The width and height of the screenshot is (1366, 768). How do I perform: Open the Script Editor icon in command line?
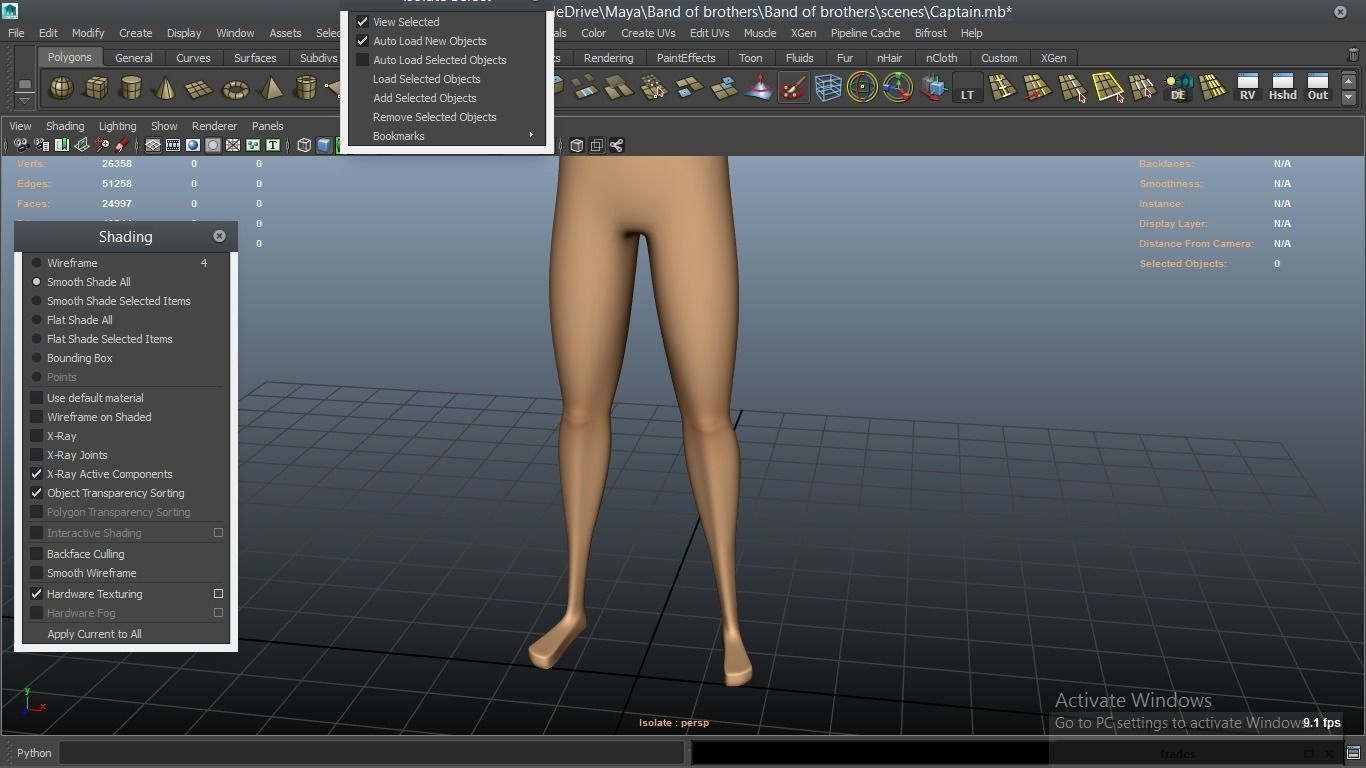point(1353,753)
